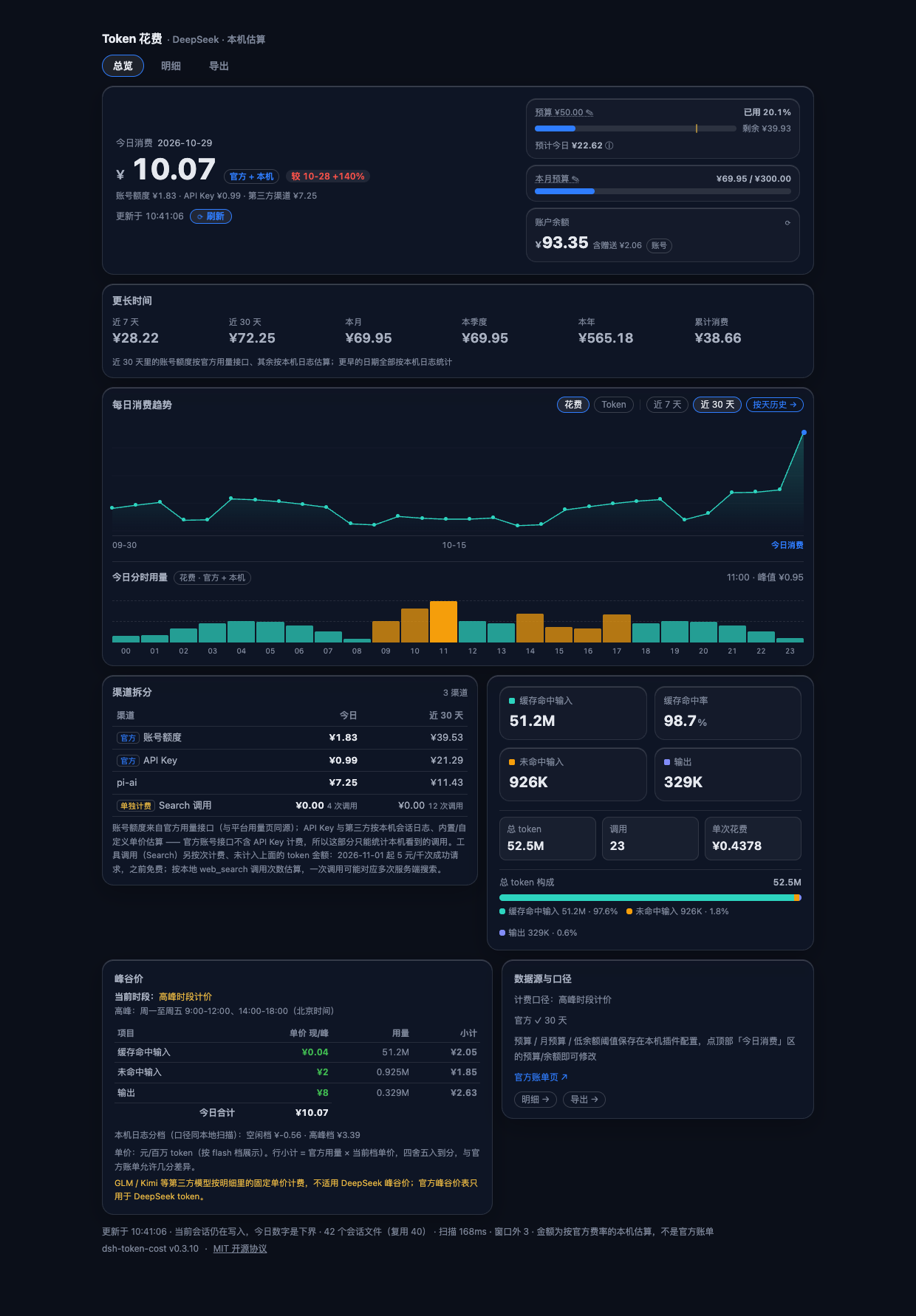Click the hour 14 bar in 今日分时用量
The image size is (916, 1316).
pyautogui.click(x=530, y=628)
